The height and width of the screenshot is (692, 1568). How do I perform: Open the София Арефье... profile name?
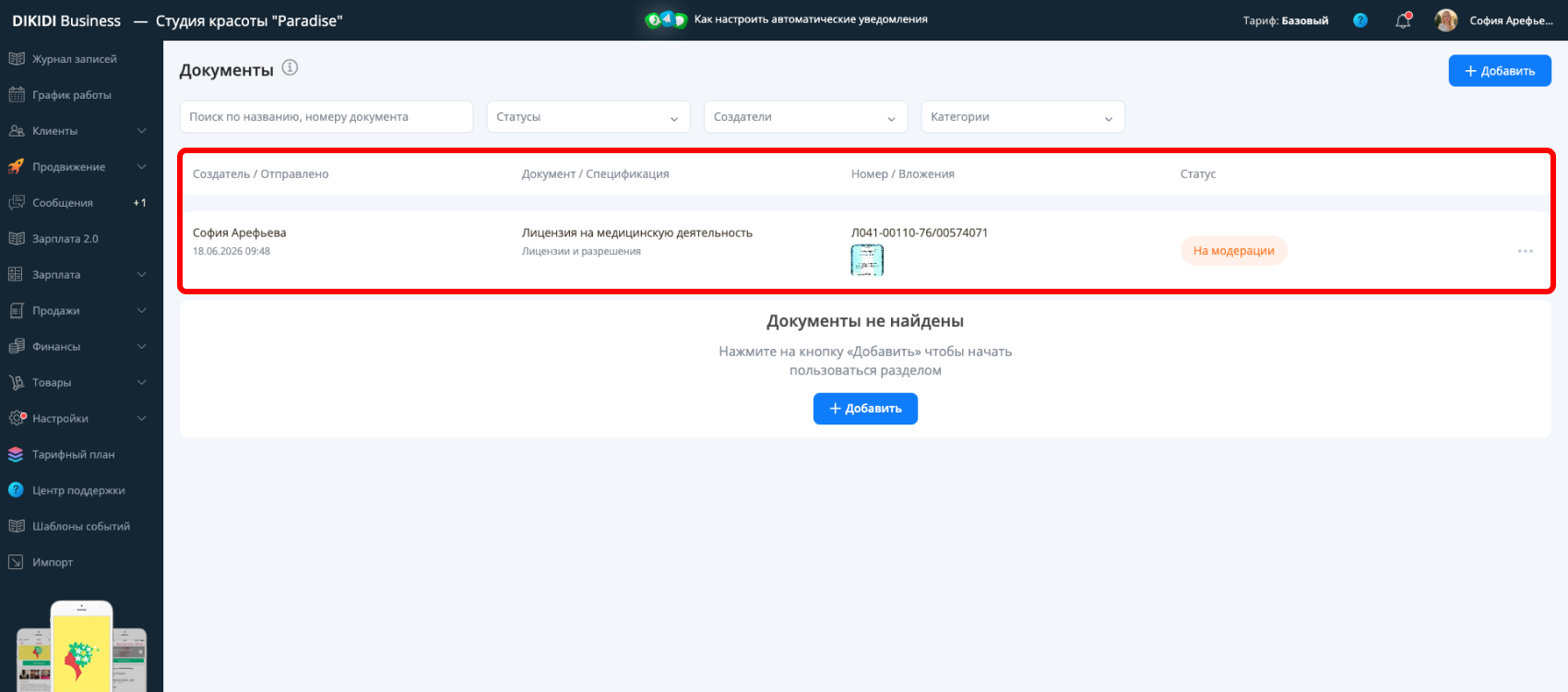(1512, 20)
